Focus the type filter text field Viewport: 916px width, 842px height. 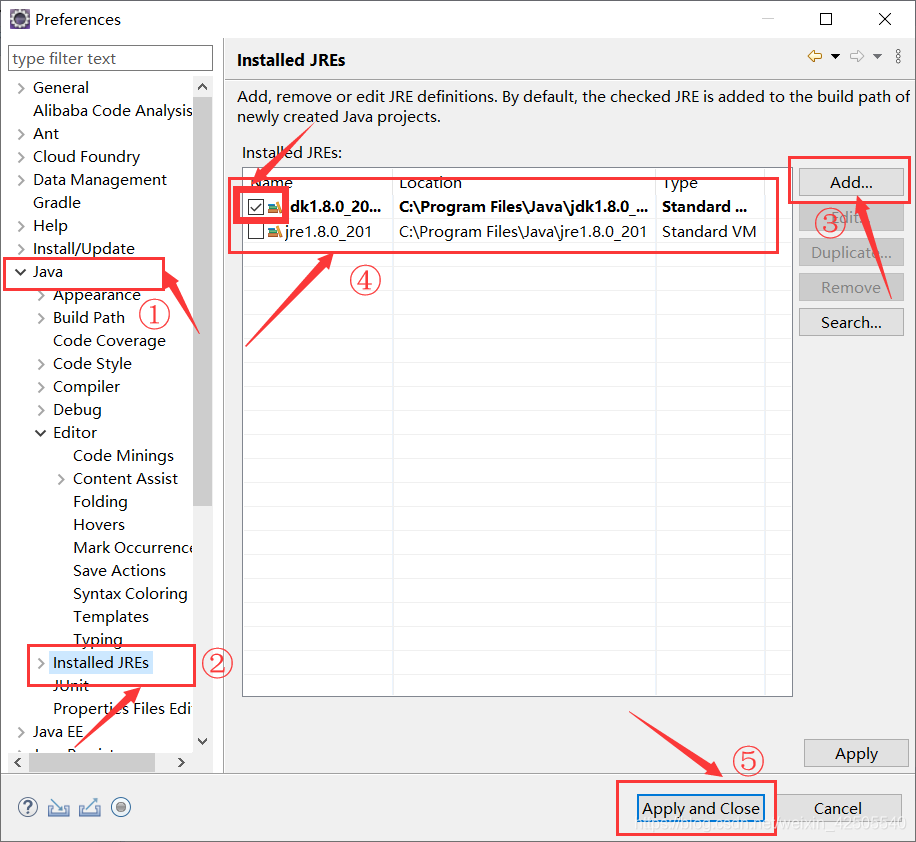pos(110,58)
